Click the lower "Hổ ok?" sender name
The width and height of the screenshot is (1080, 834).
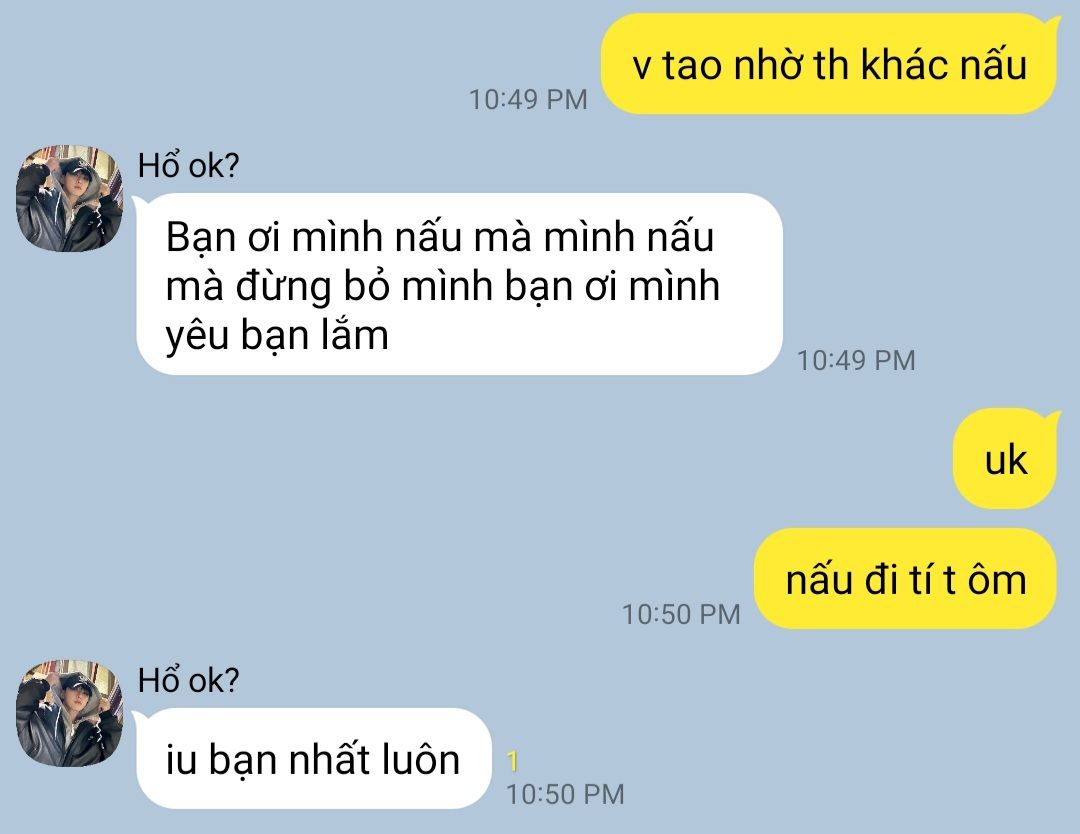point(188,680)
